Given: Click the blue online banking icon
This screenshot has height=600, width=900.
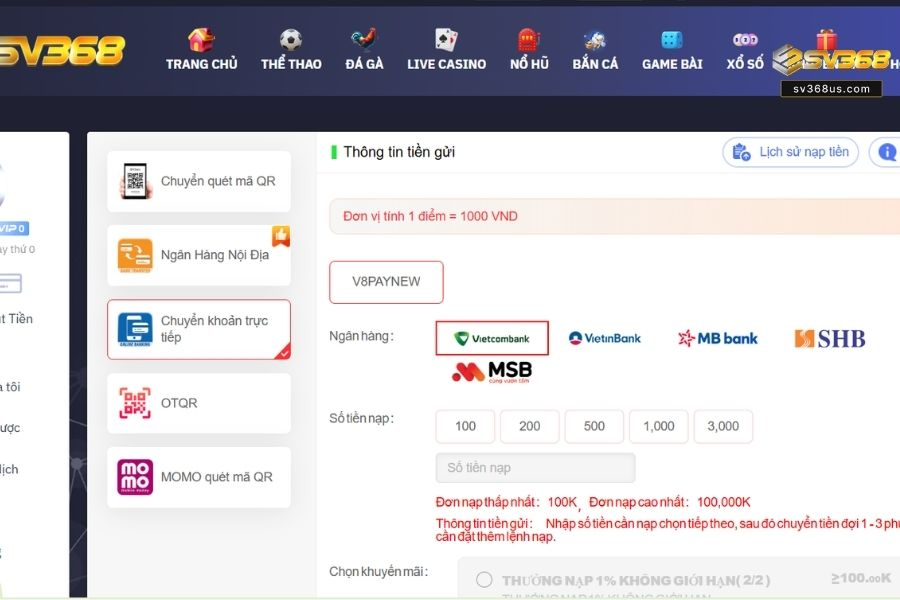Looking at the screenshot, I should click(x=135, y=329).
